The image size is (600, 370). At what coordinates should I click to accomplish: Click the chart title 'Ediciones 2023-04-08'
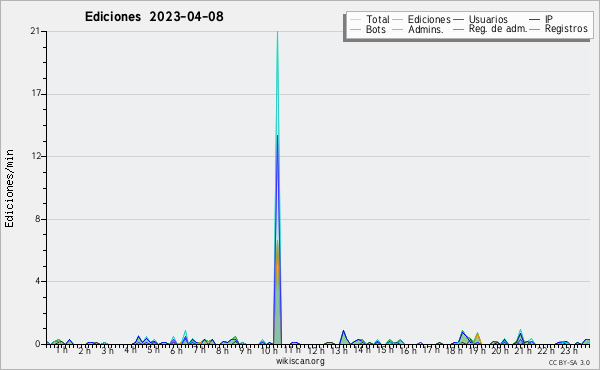[x=154, y=17]
